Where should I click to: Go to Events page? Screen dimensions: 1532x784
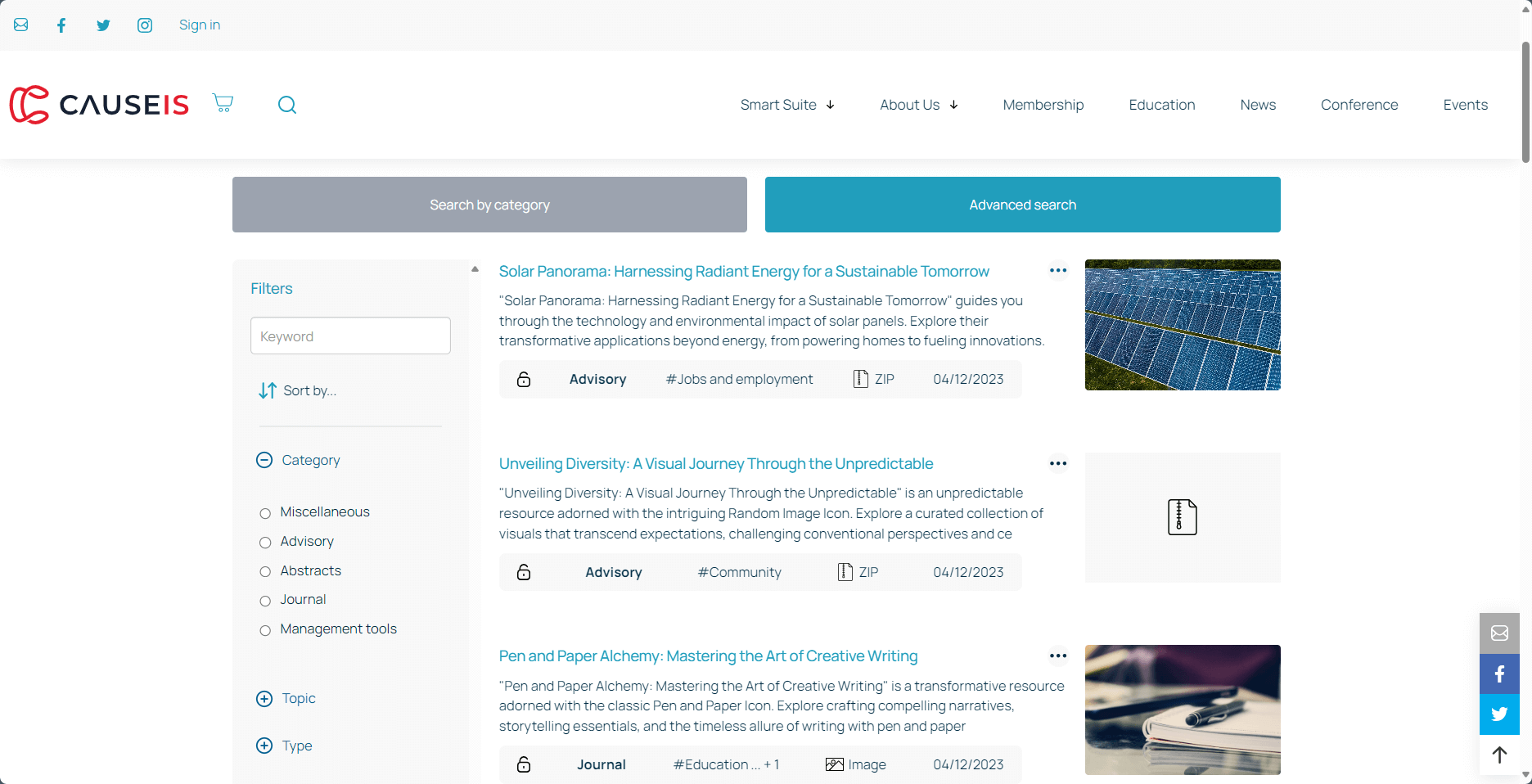point(1466,105)
